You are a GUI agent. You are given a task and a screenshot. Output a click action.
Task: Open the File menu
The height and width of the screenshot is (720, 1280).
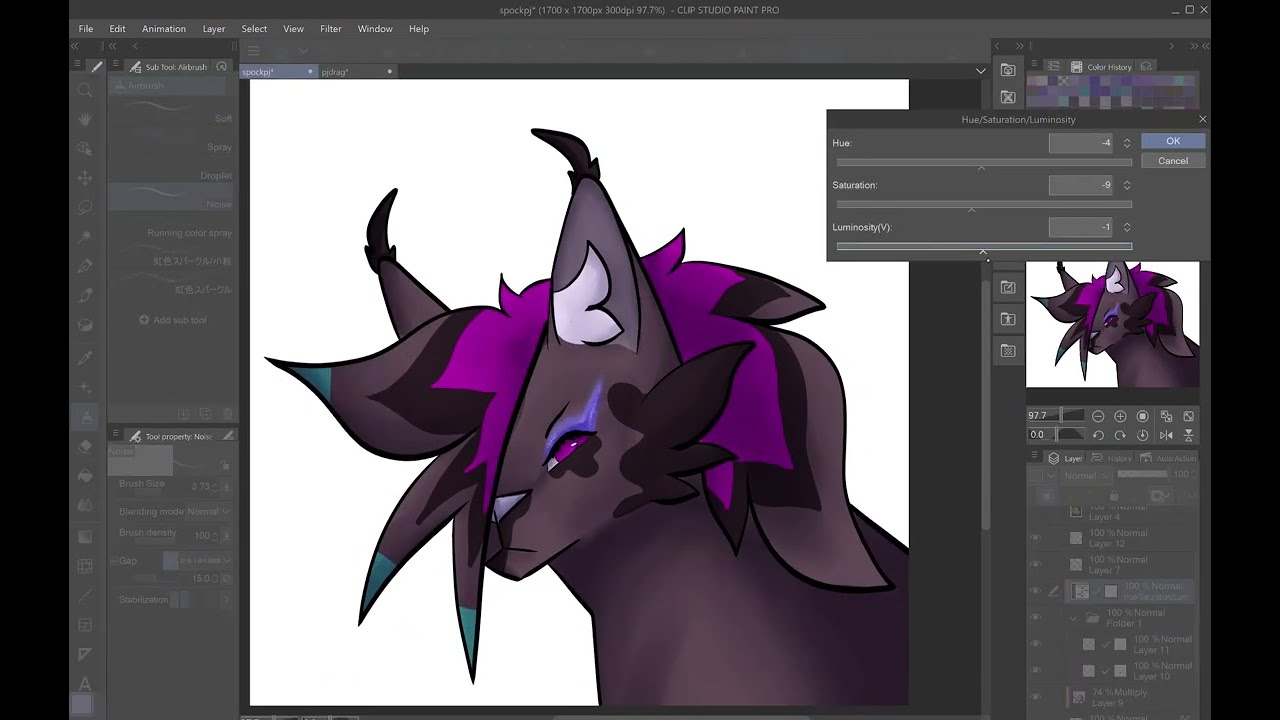(86, 29)
